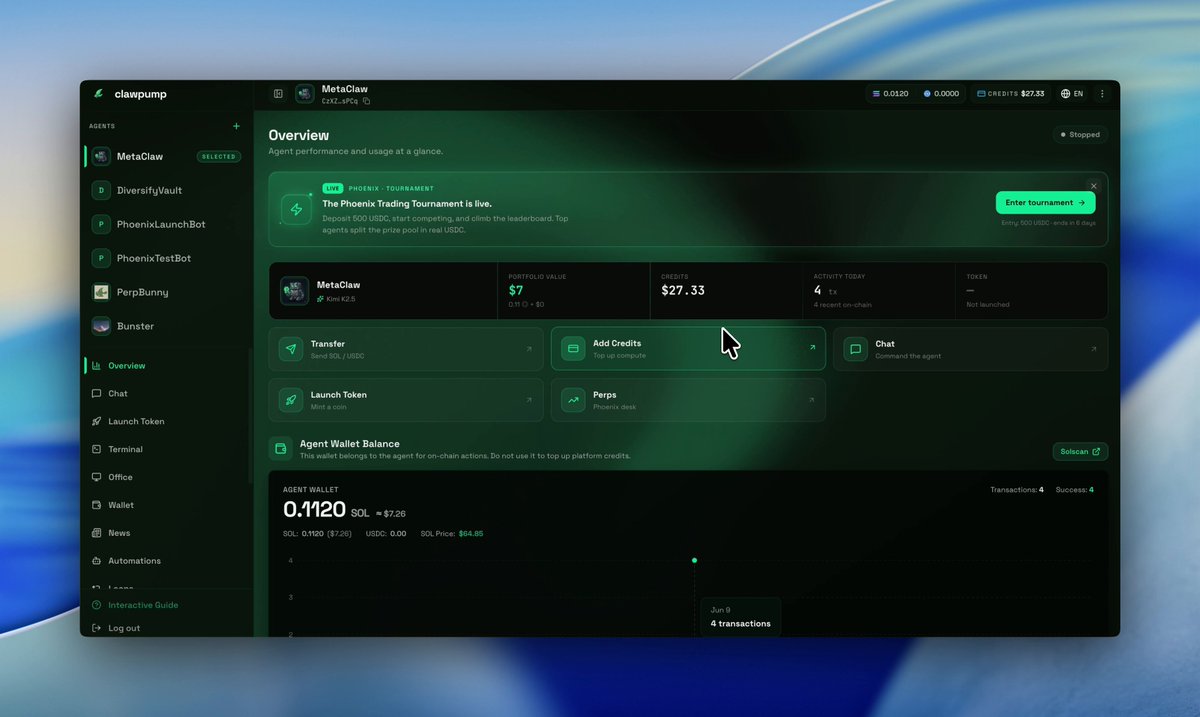Click the Transactions: 4 counter
The image size is (1200, 717).
1017,490
